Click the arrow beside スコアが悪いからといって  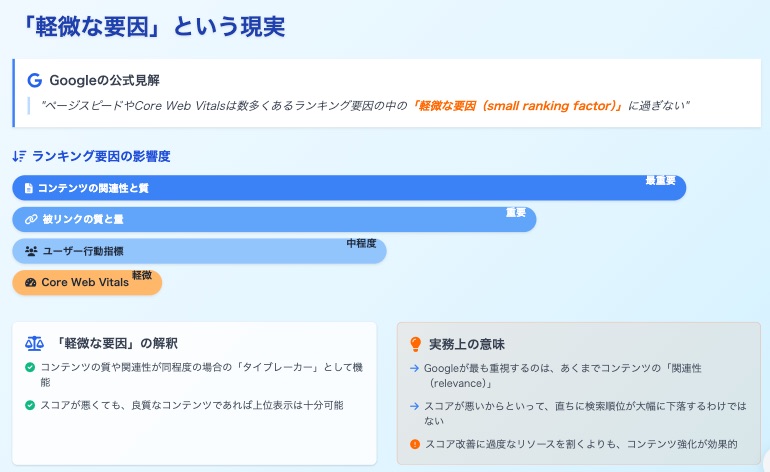tap(414, 406)
